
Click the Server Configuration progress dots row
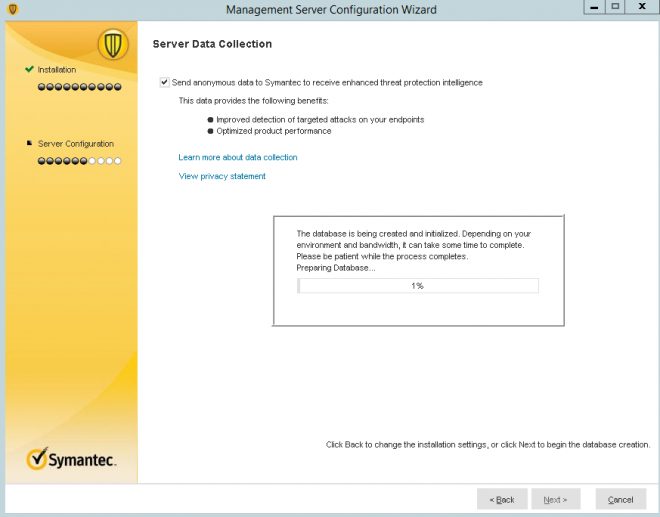click(x=80, y=161)
